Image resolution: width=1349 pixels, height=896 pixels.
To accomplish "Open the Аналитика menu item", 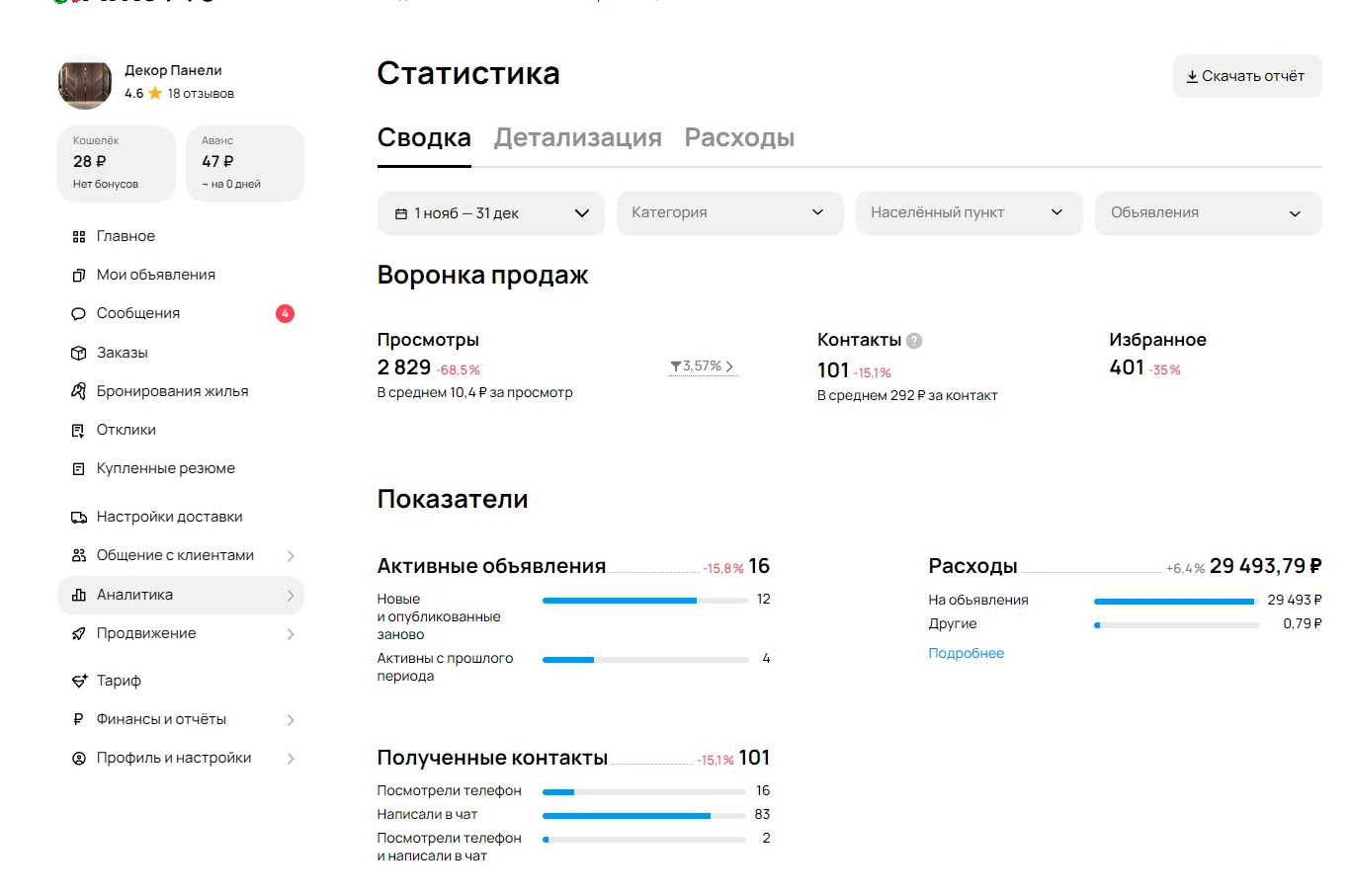I will point(181,595).
